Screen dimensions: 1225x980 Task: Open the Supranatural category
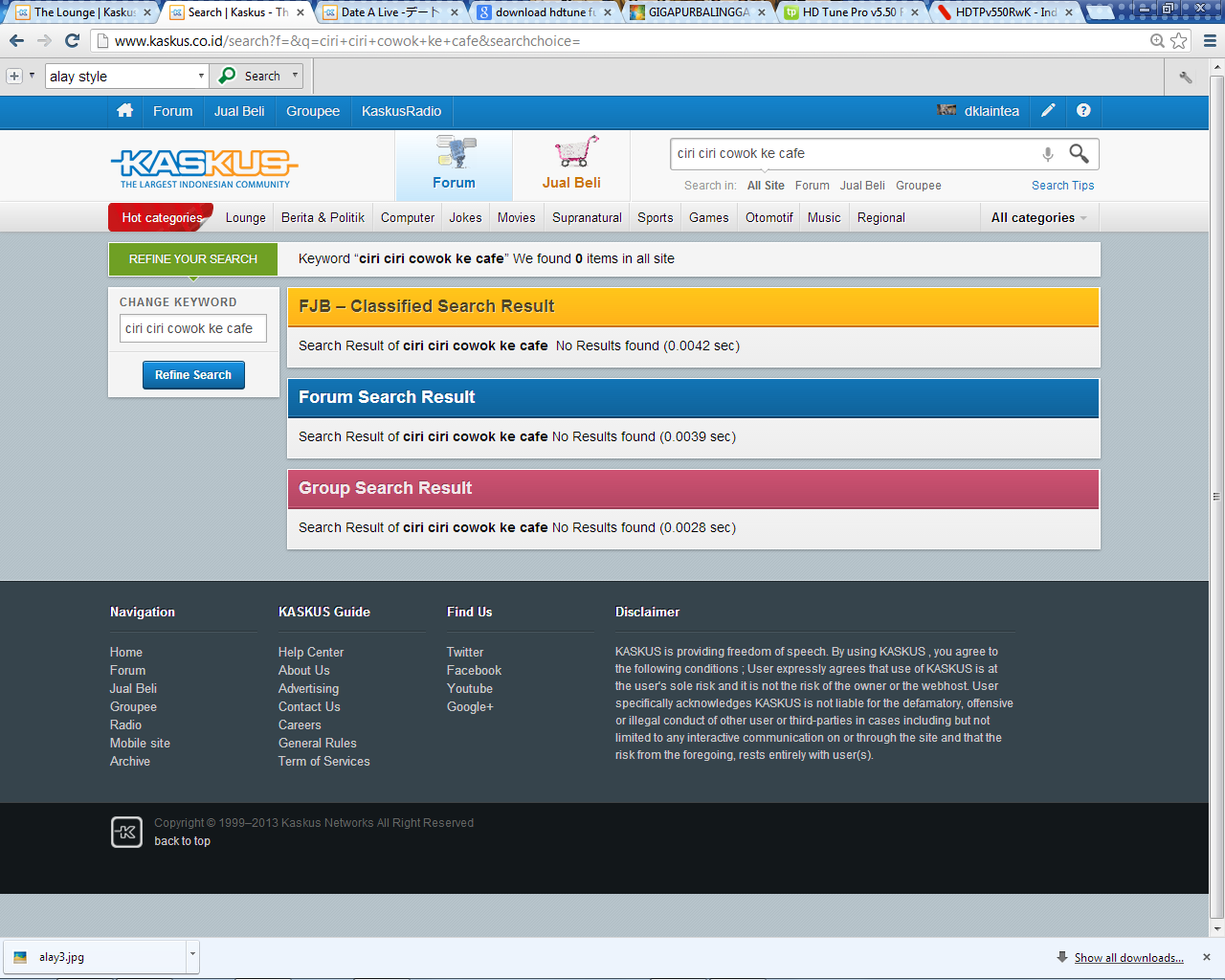click(587, 218)
